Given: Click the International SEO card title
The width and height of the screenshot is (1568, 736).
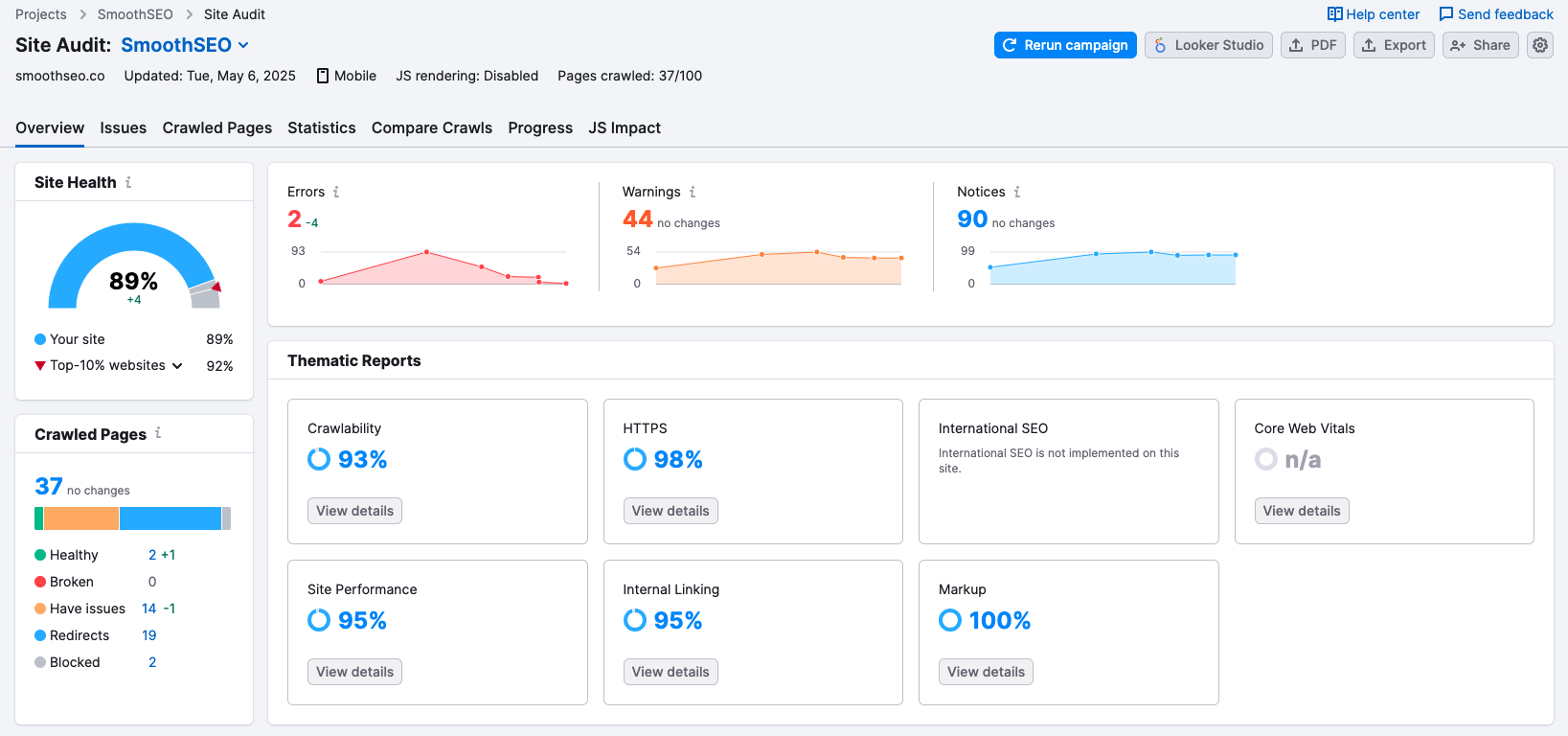Looking at the screenshot, I should click(x=993, y=428).
